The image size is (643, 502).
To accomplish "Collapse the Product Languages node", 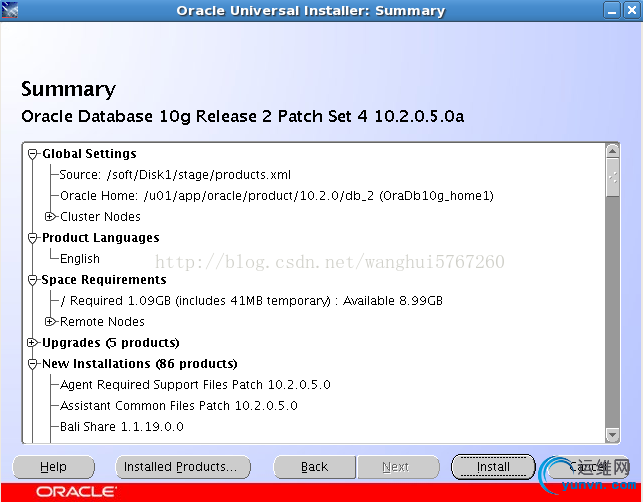I will click(x=32, y=238).
